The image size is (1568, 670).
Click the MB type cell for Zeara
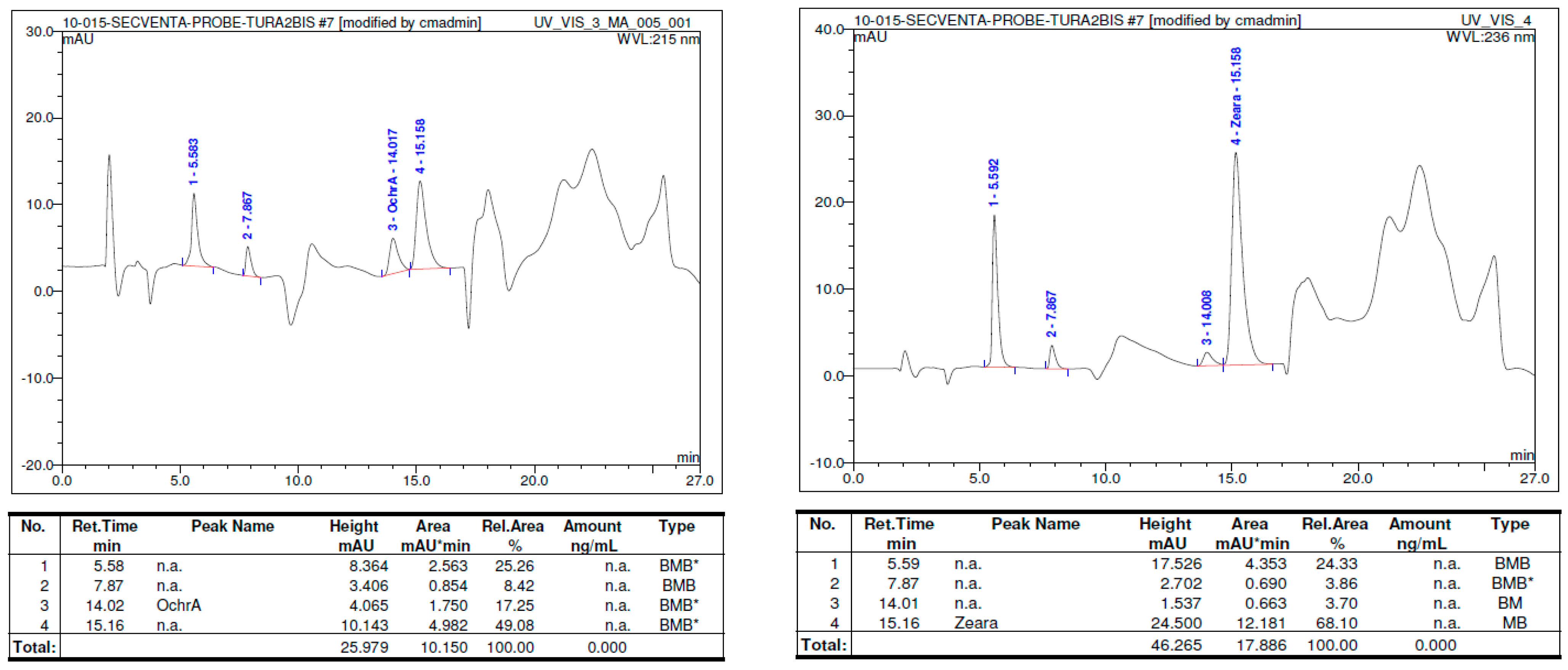(x=1514, y=622)
